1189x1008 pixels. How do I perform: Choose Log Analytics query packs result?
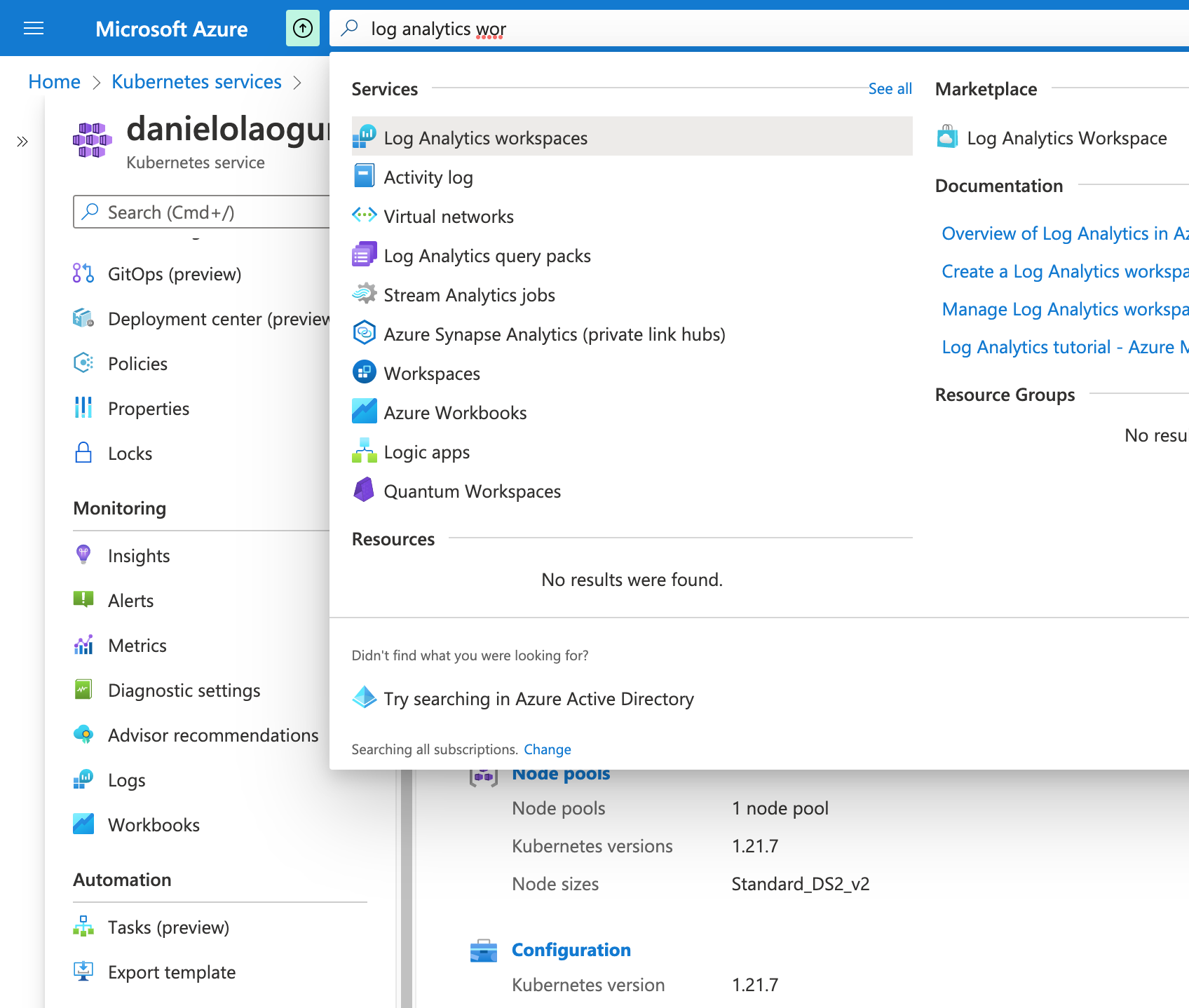click(x=632, y=254)
